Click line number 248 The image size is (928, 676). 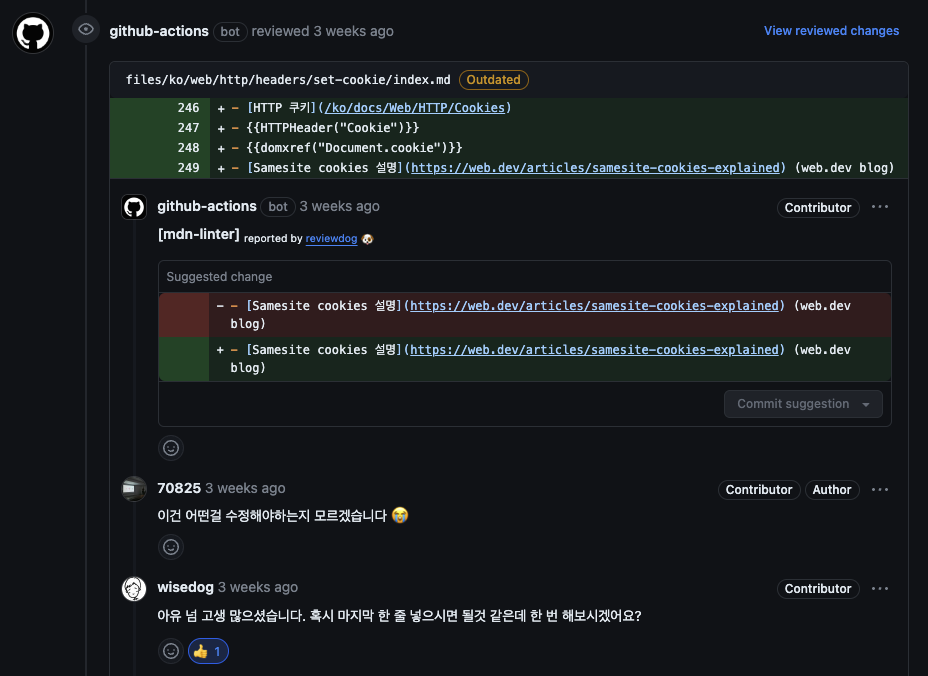[188, 148]
